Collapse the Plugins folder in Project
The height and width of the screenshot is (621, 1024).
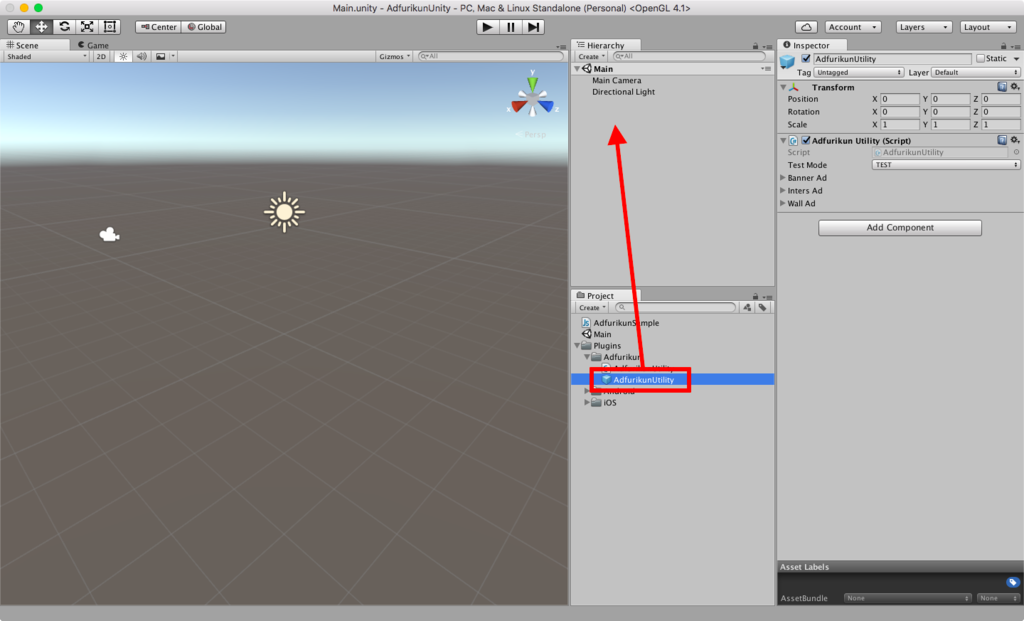pos(577,345)
